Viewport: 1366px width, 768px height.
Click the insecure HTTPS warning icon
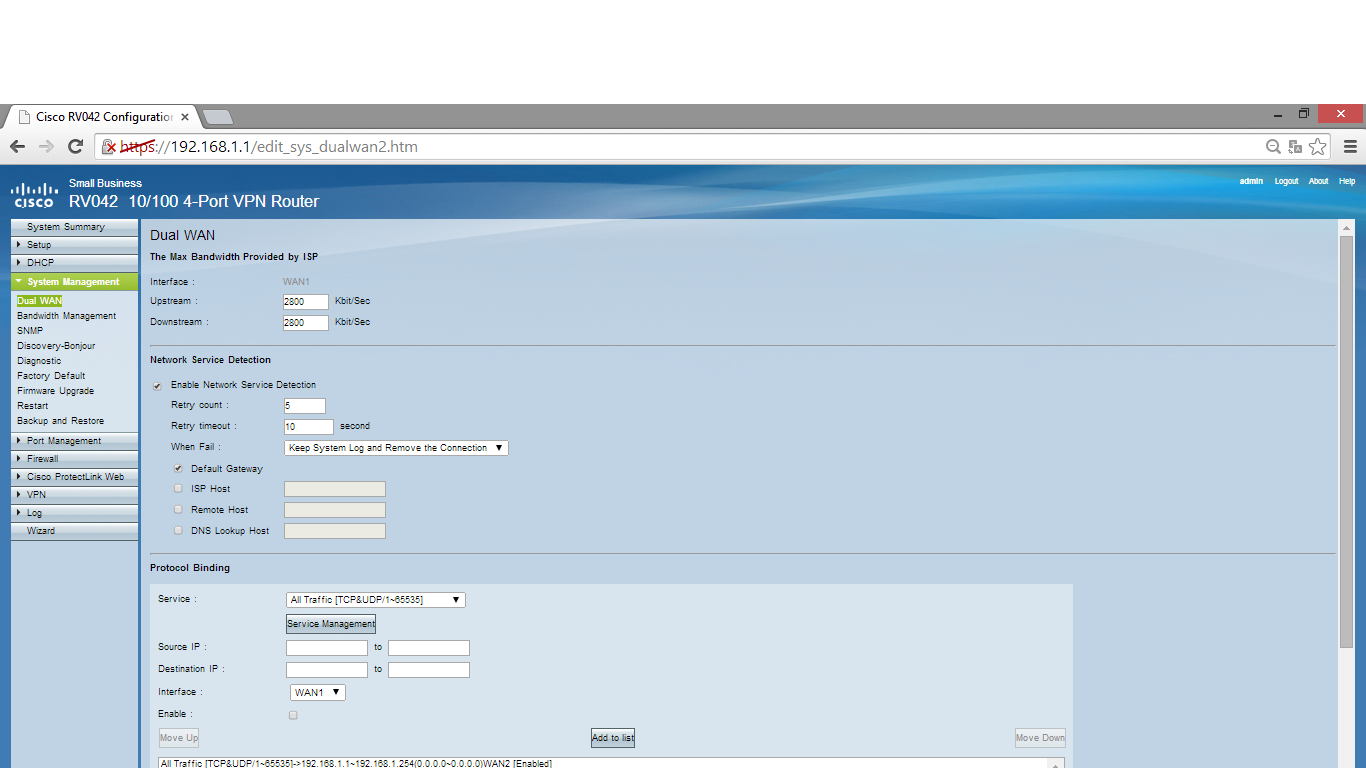click(110, 147)
